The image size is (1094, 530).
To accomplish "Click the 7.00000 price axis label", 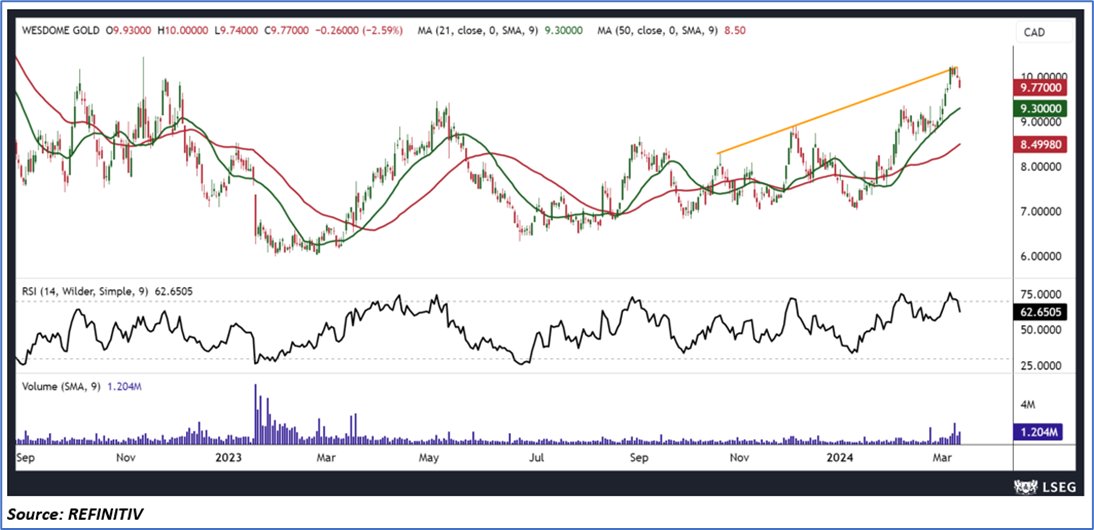I will pos(1042,211).
